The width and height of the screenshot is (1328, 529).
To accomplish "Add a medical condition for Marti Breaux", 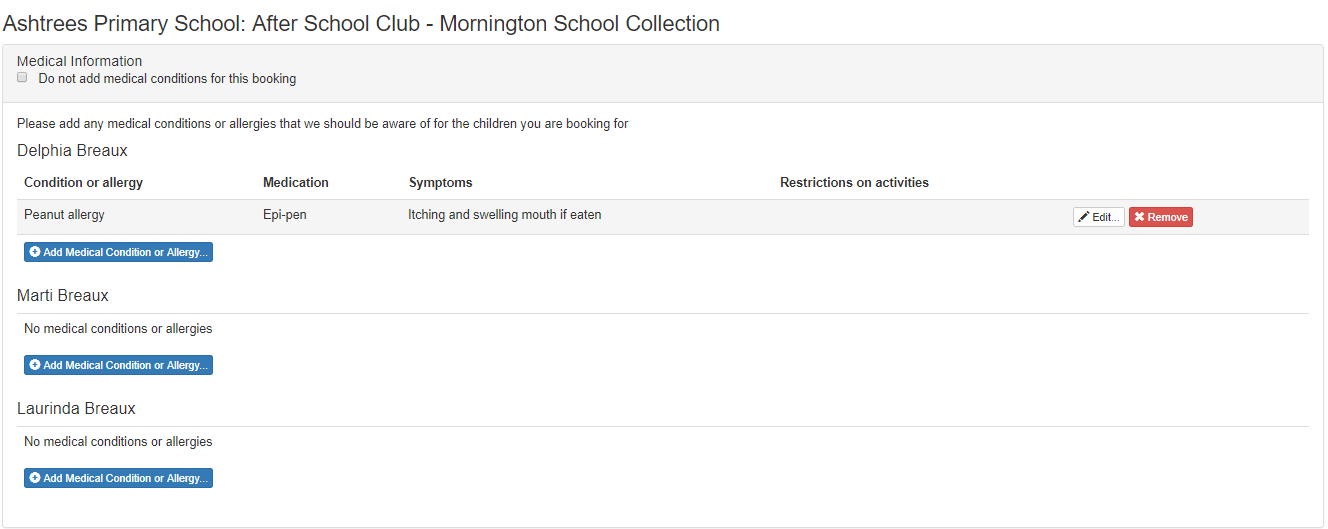I will [119, 365].
